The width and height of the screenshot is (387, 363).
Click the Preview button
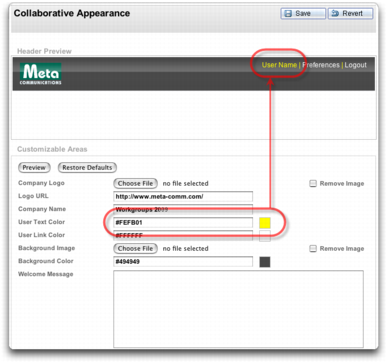34,168
